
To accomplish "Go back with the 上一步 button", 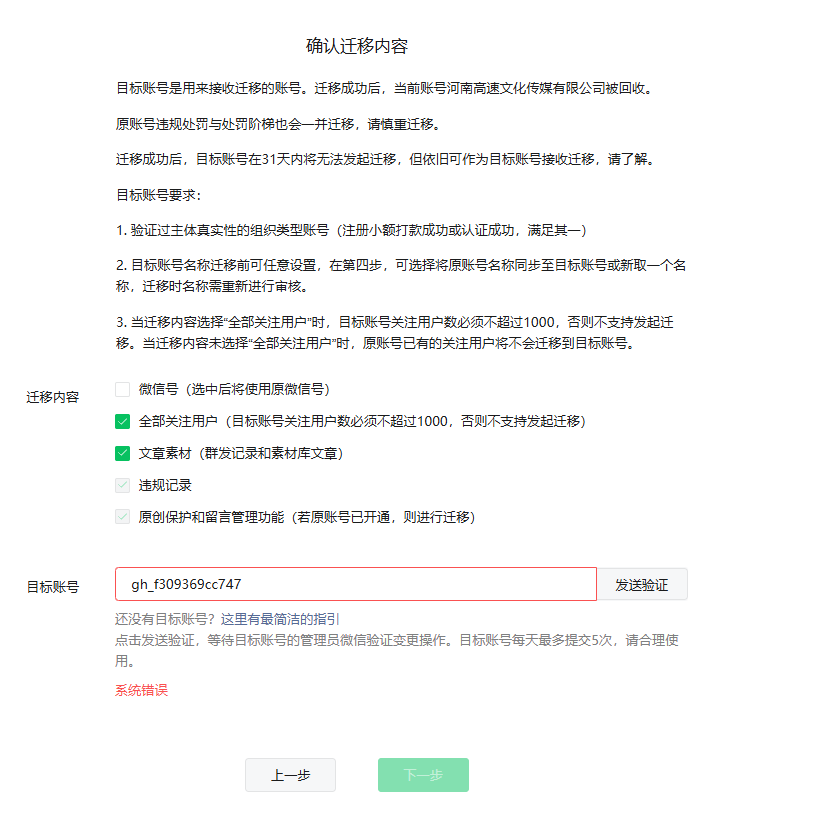I will tap(290, 775).
